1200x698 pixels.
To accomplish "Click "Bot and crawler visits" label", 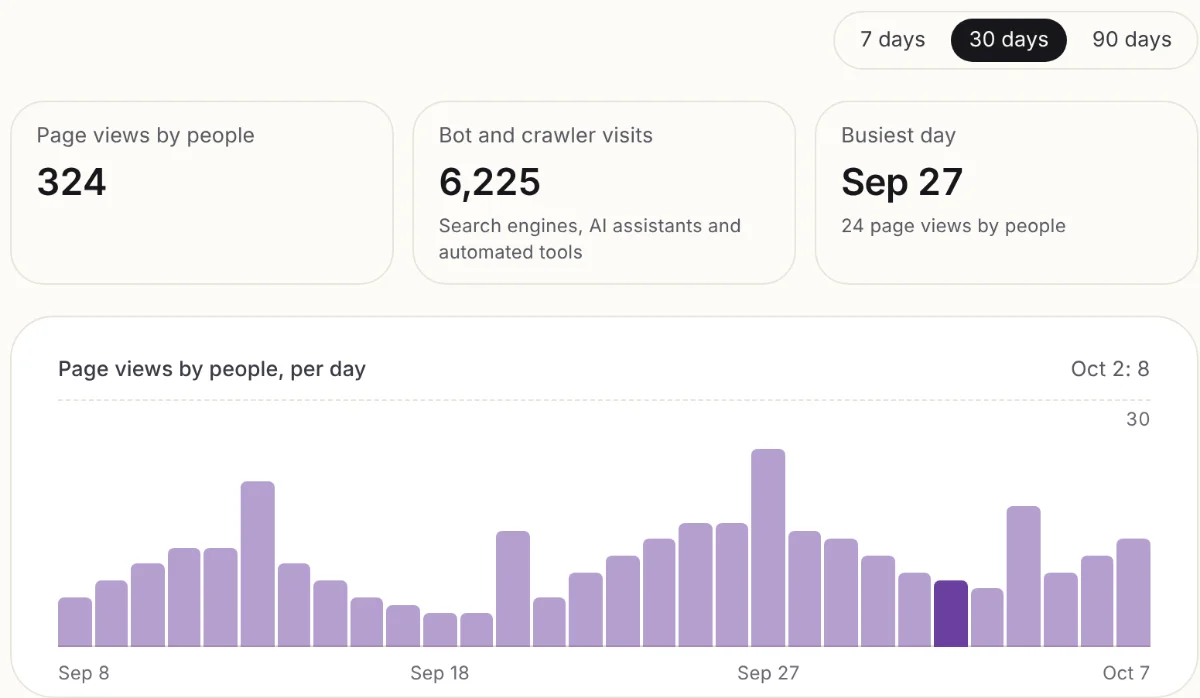I will click(x=546, y=135).
